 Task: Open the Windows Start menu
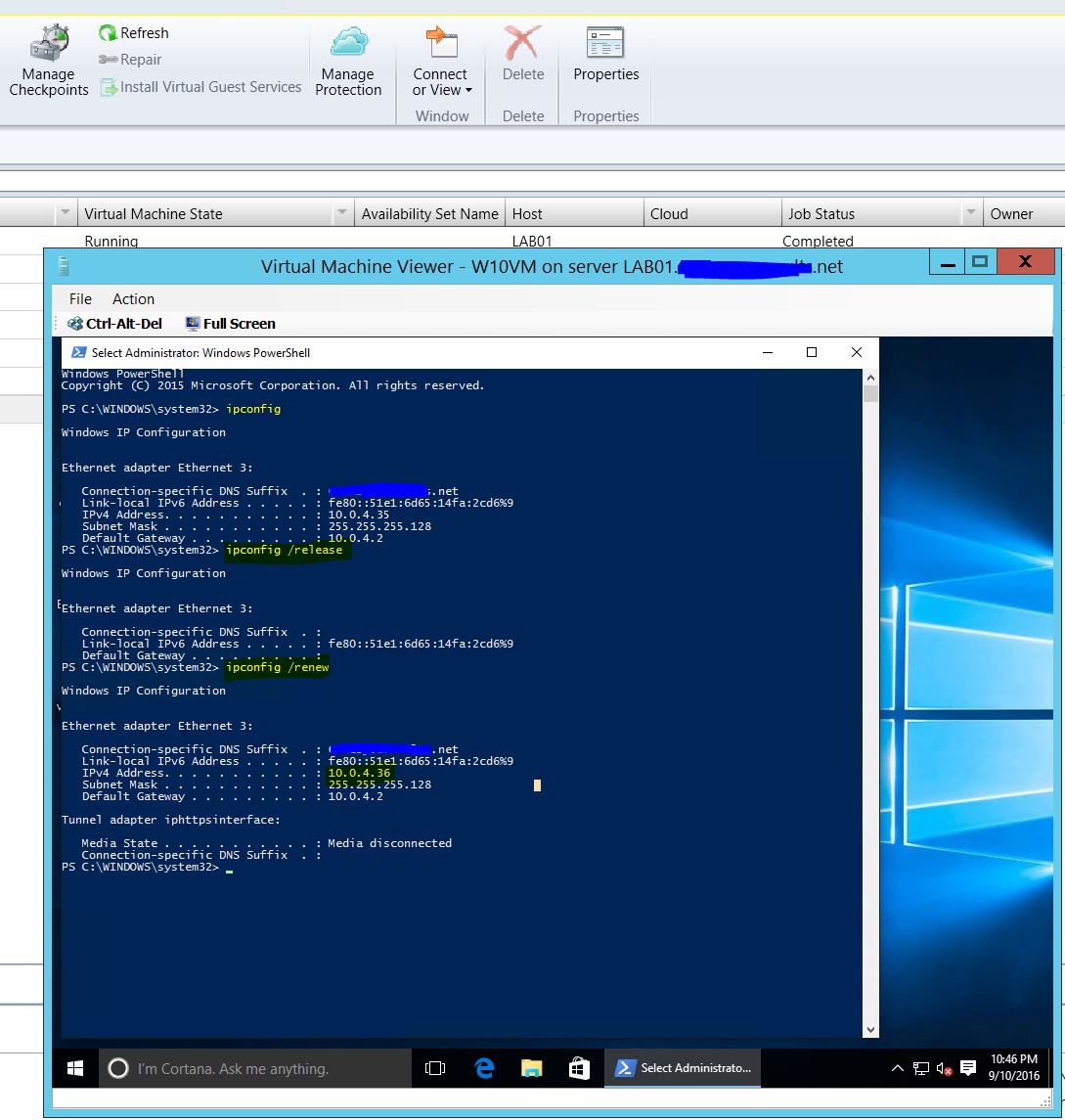pos(75,1068)
